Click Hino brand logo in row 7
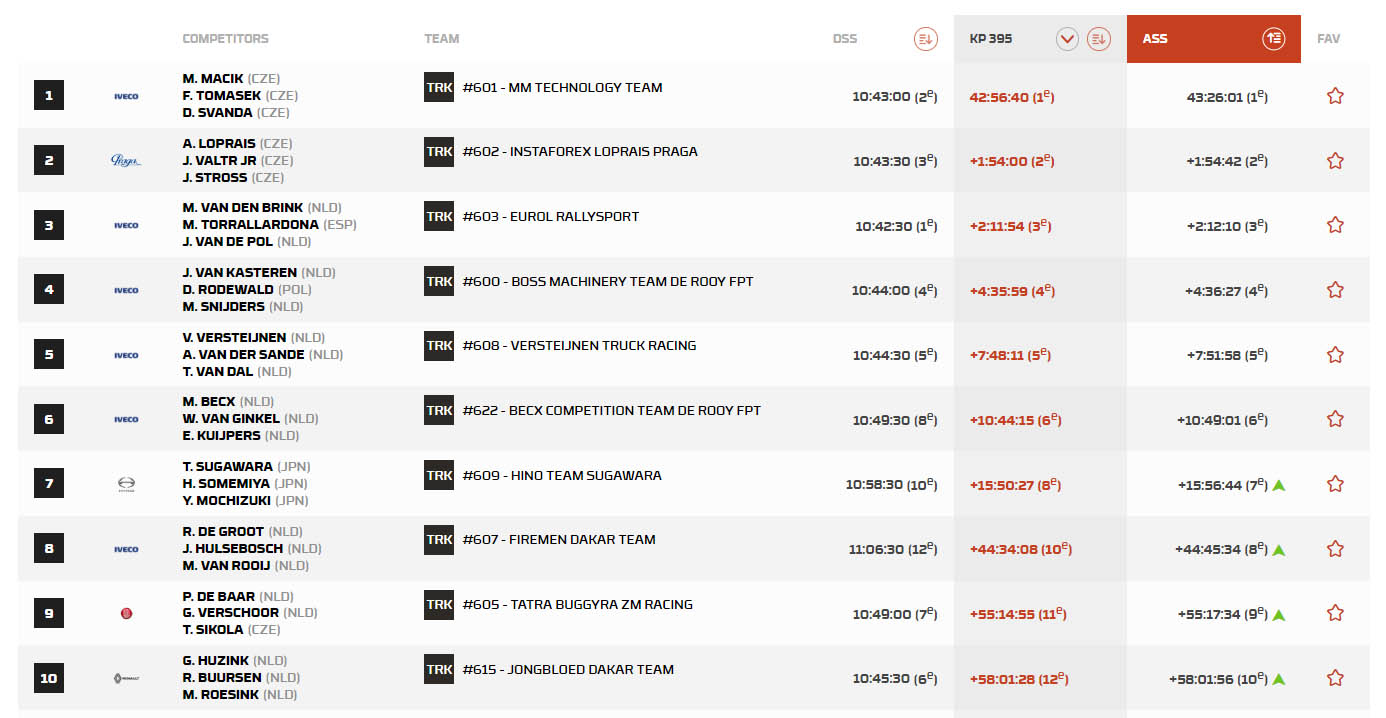The height and width of the screenshot is (718, 1386). coord(126,484)
